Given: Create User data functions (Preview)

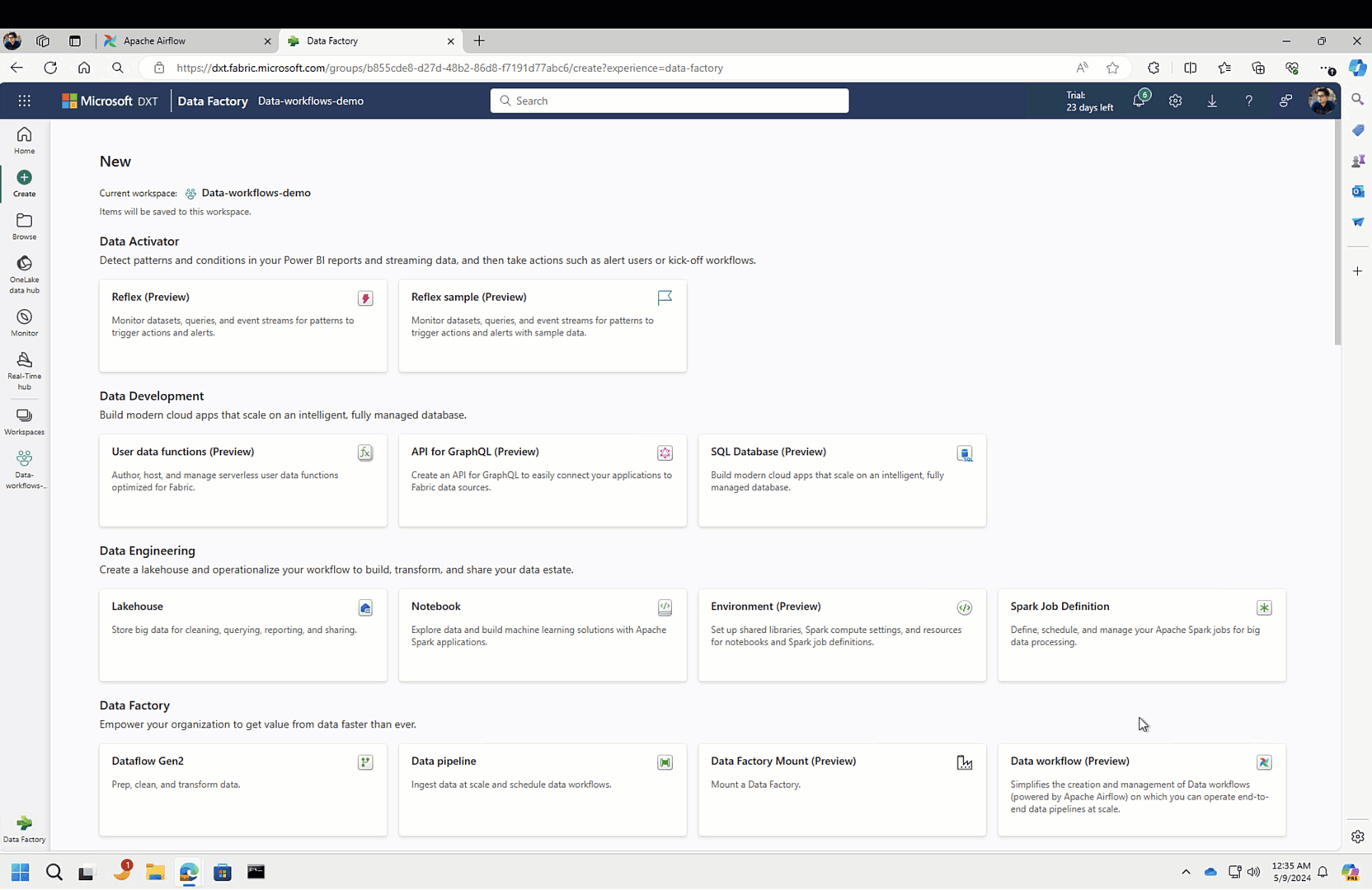Looking at the screenshot, I should pos(243,480).
